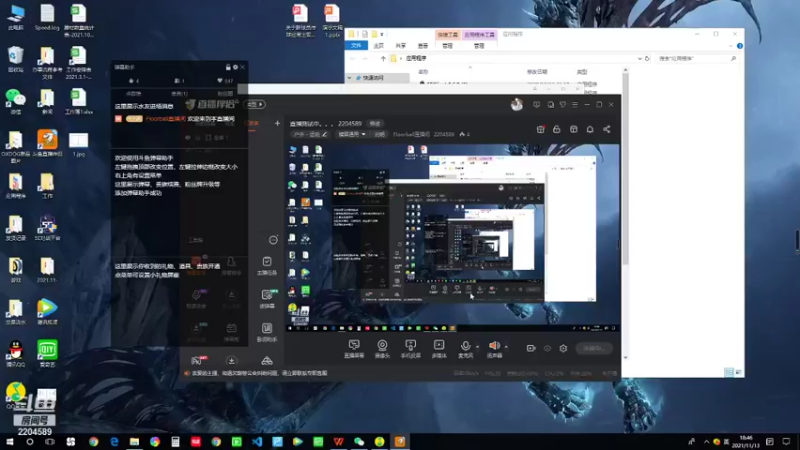This screenshot has width=800, height=450.
Task: Open layout grid icon in streaming header
Action: 573,130
